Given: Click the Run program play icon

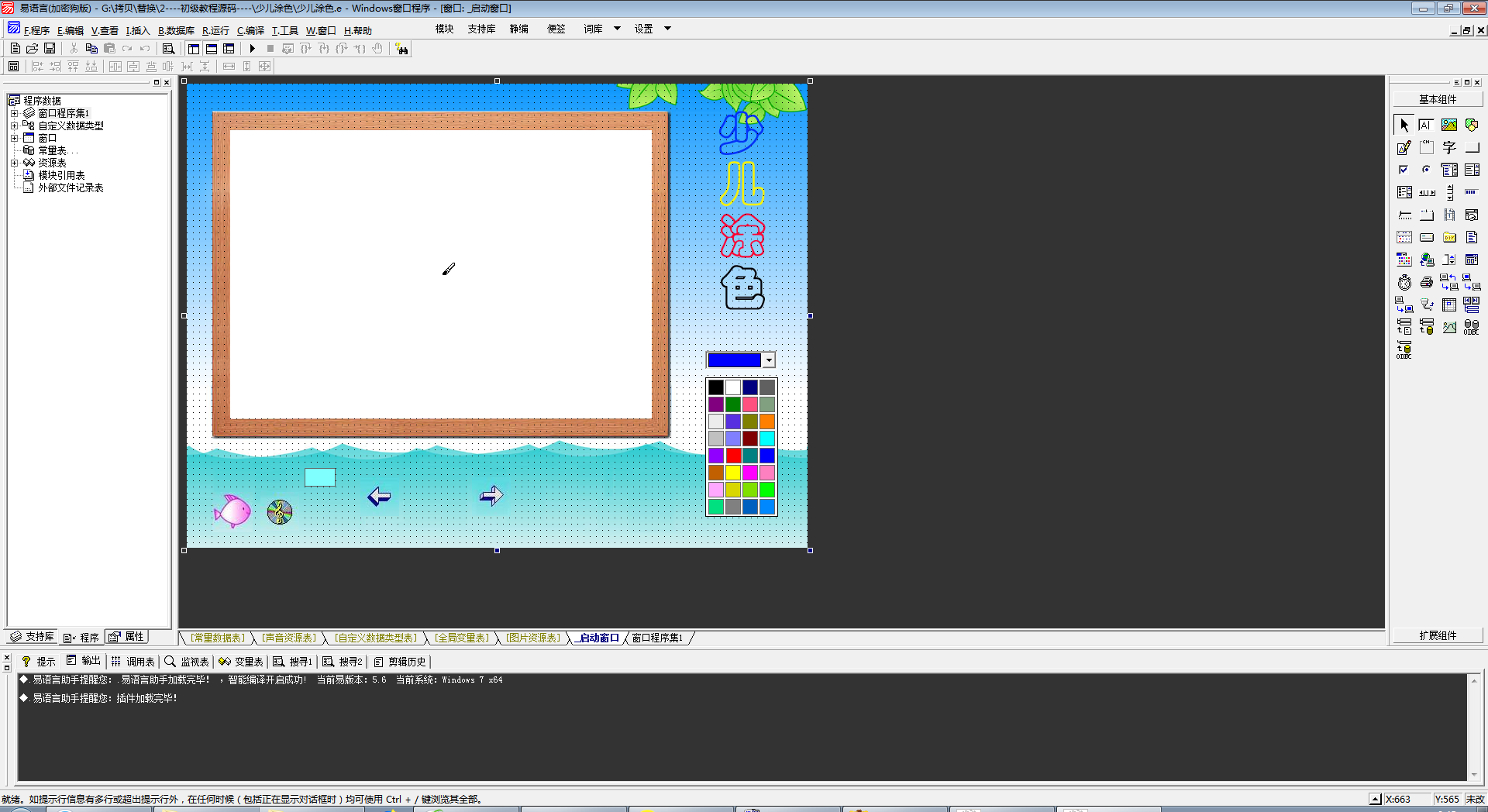Looking at the screenshot, I should click(252, 49).
